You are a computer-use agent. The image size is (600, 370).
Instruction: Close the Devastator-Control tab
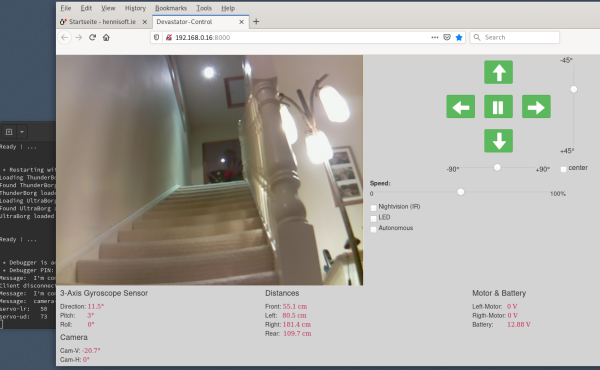(241, 22)
